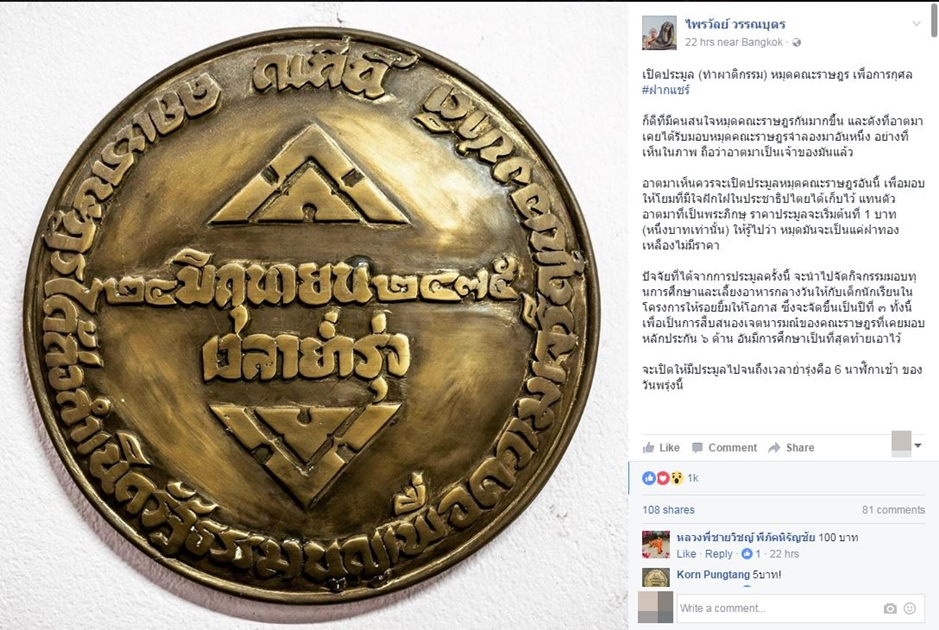Open the 81 comments link

click(893, 510)
